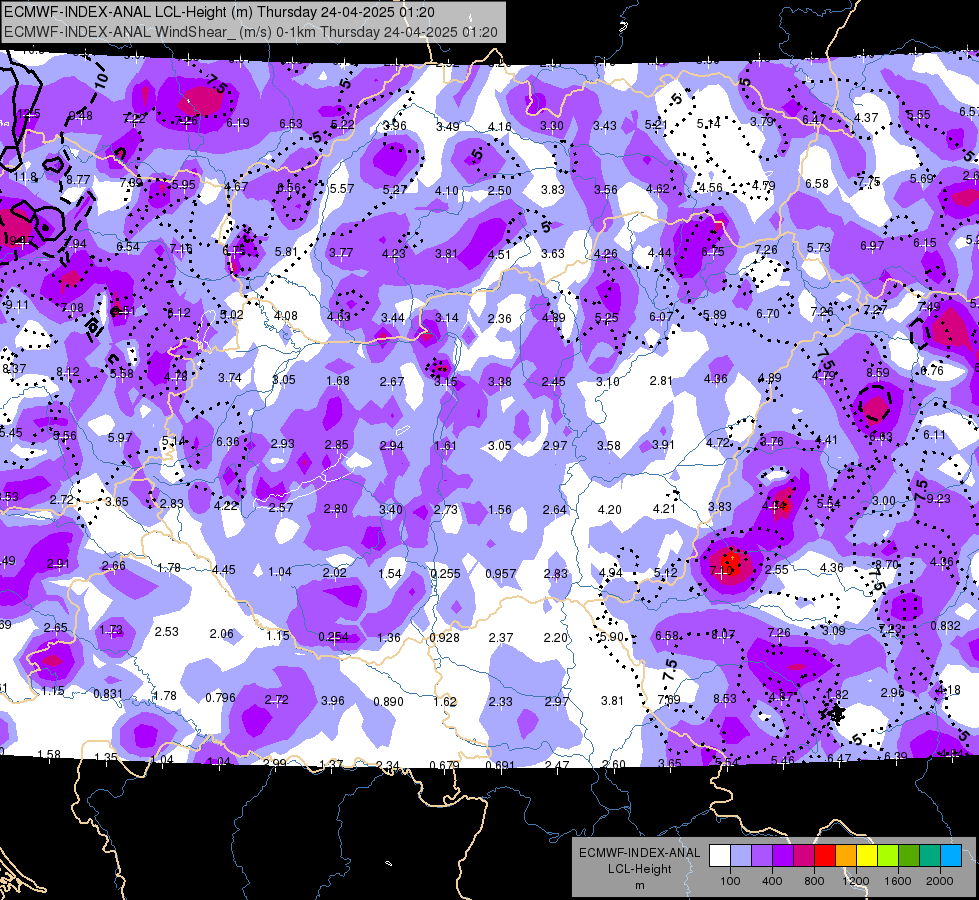The image size is (979, 900).
Task: Click the wind shear value 8.37
Action: 14,368
